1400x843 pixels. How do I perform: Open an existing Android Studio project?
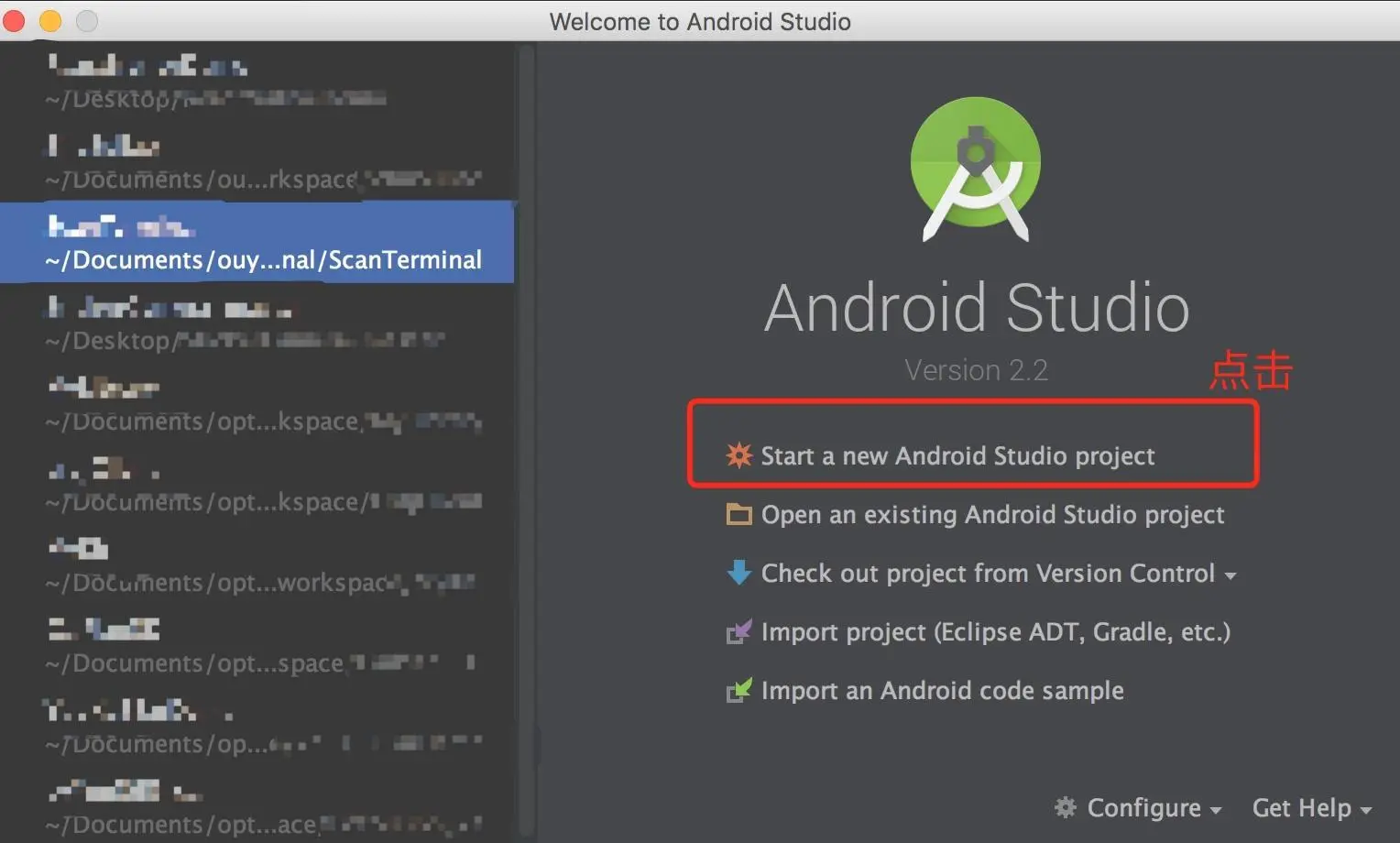point(992,515)
